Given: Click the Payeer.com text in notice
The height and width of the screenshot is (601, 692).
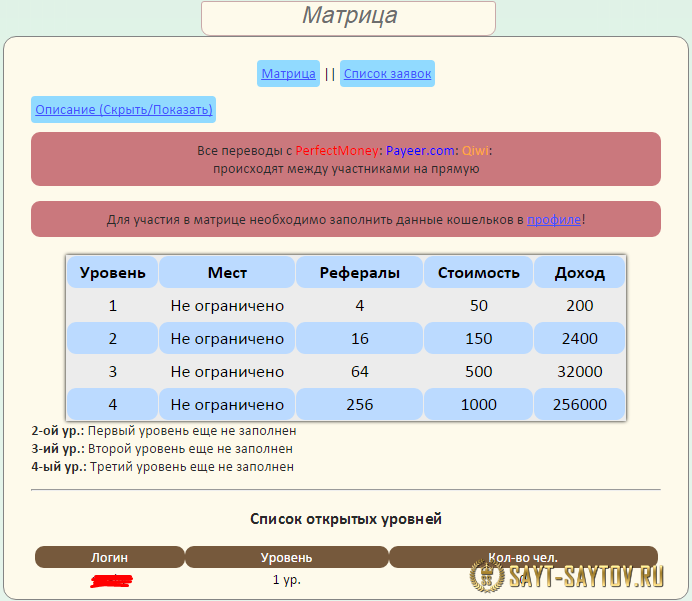Looking at the screenshot, I should (420, 151).
